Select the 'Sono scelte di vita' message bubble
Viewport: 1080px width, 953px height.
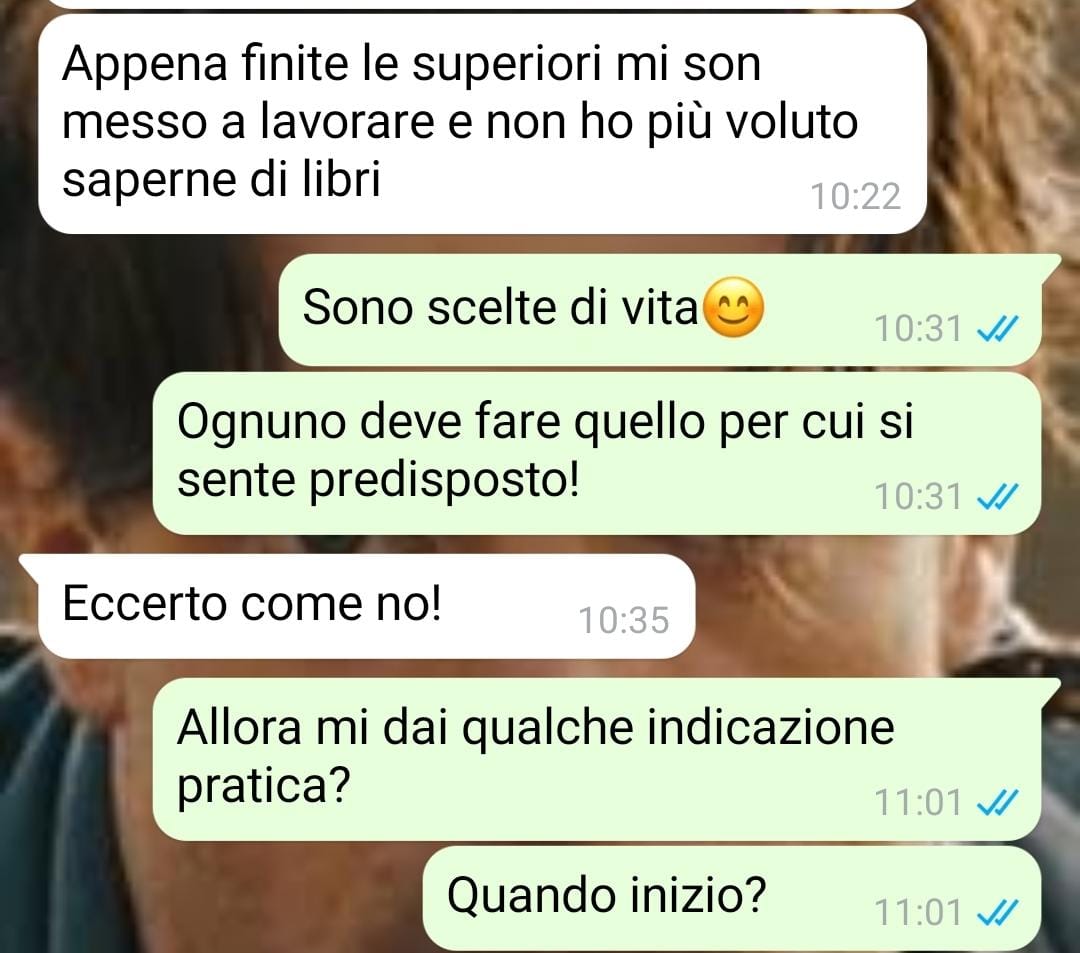[660, 310]
